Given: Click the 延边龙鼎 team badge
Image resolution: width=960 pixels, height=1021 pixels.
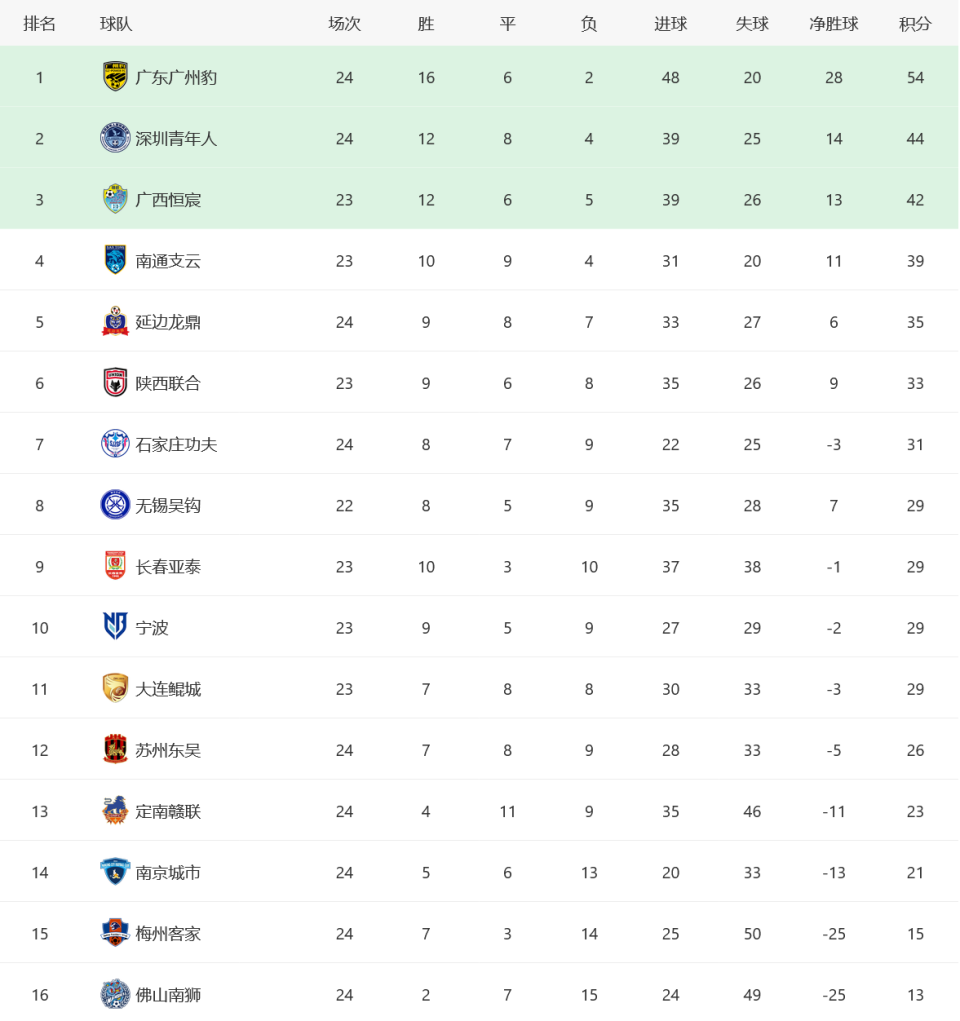Looking at the screenshot, I should pos(115,322).
